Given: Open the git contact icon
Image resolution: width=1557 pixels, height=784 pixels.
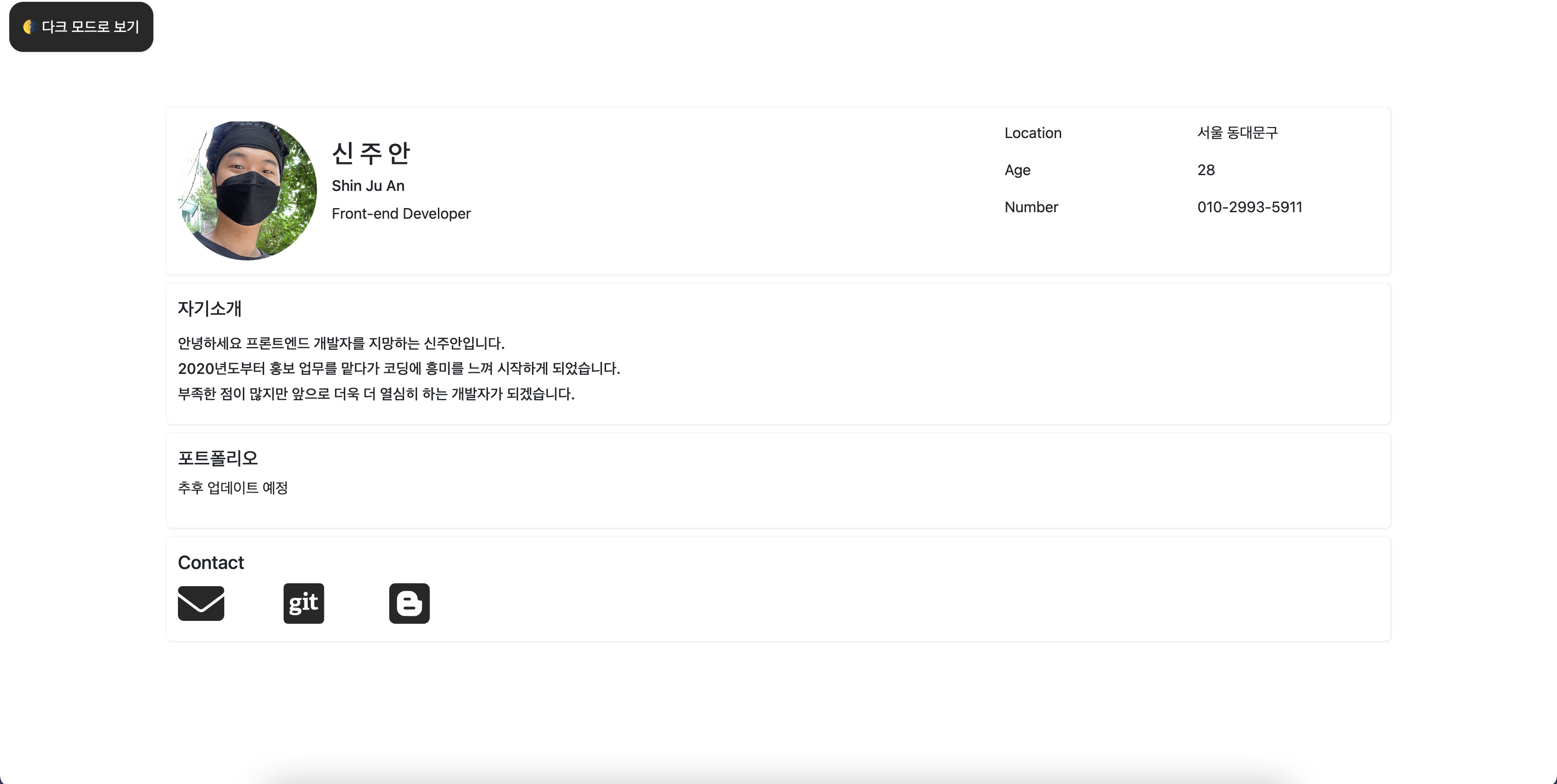Looking at the screenshot, I should pyautogui.click(x=304, y=603).
